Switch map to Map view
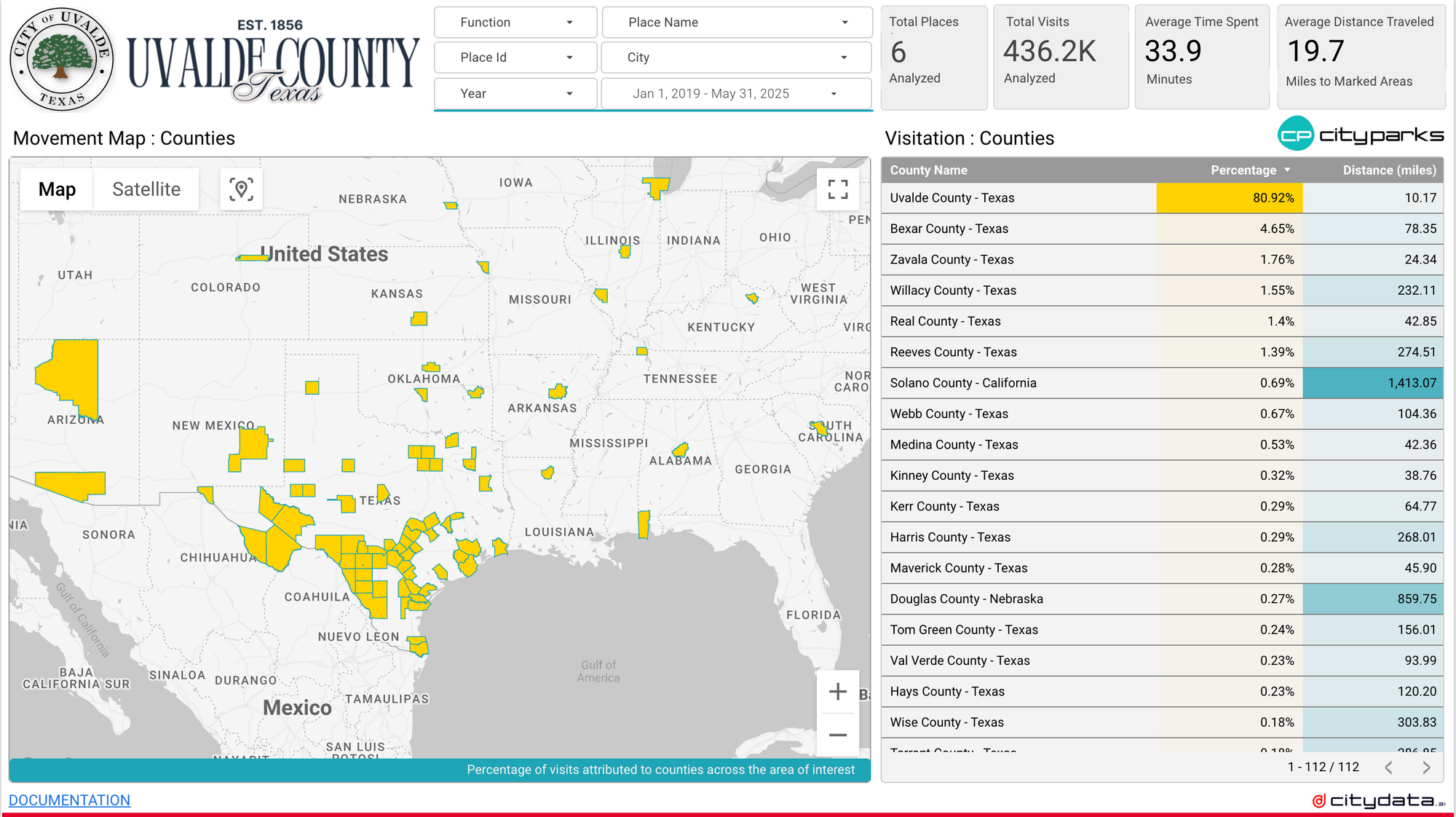The width and height of the screenshot is (1456, 817). coord(57,189)
